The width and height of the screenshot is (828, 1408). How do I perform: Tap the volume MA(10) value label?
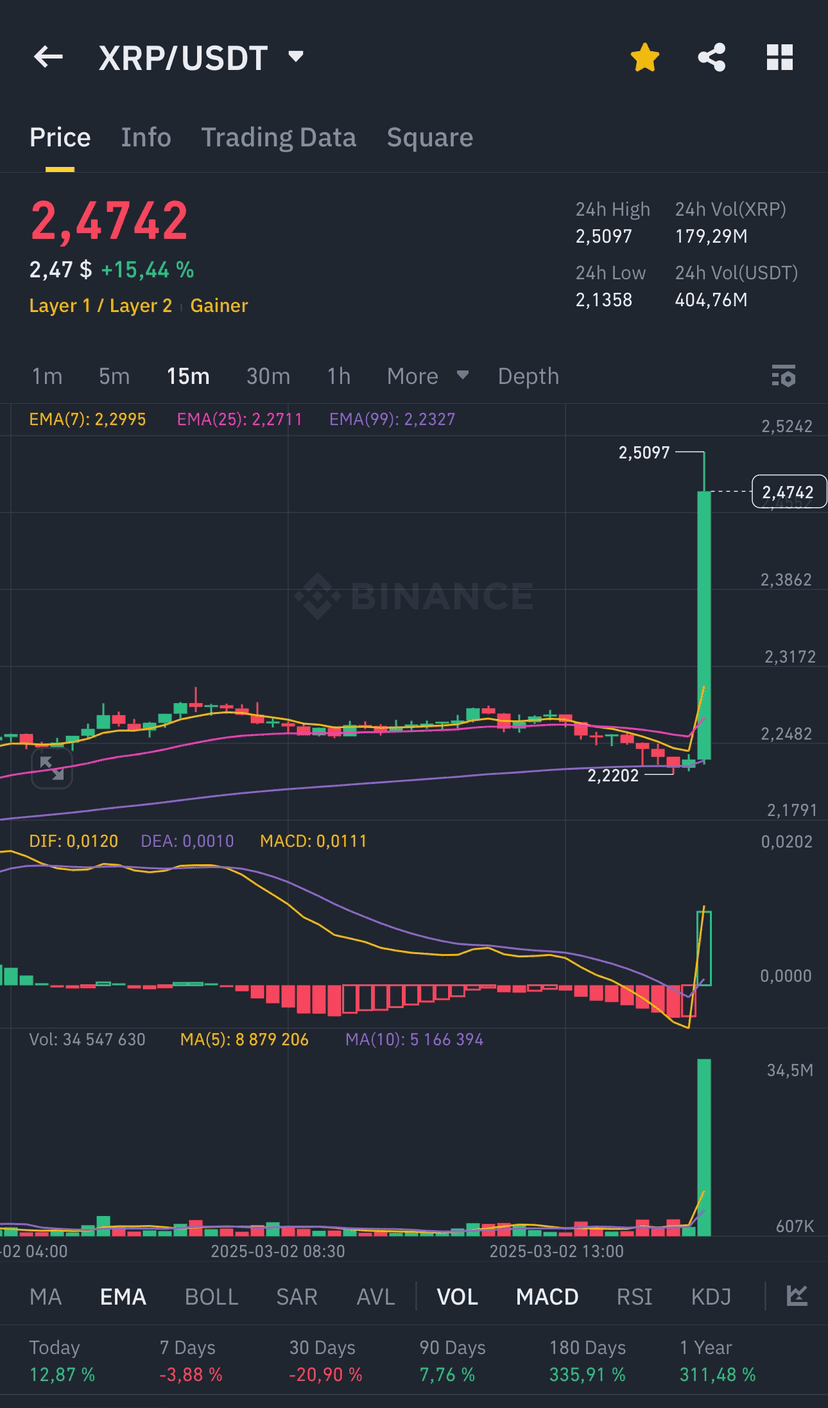point(414,1040)
